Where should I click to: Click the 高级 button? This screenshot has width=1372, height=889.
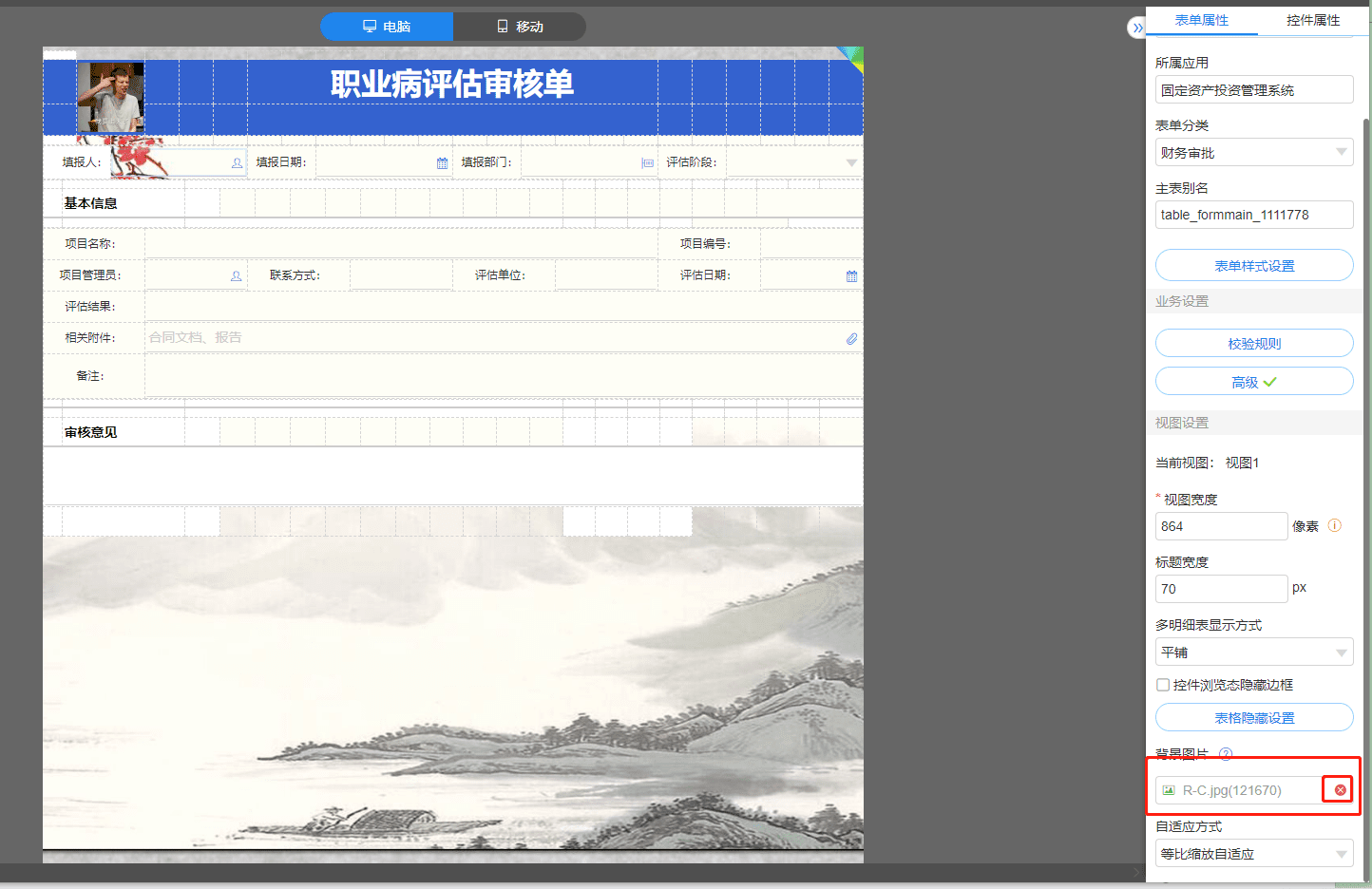[1254, 382]
